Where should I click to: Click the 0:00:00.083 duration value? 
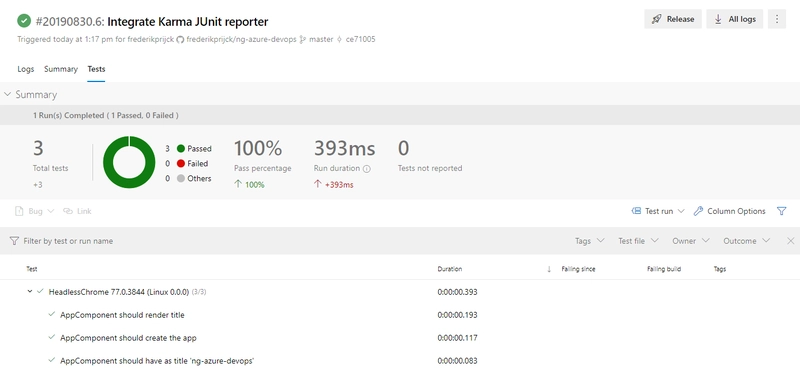point(457,361)
